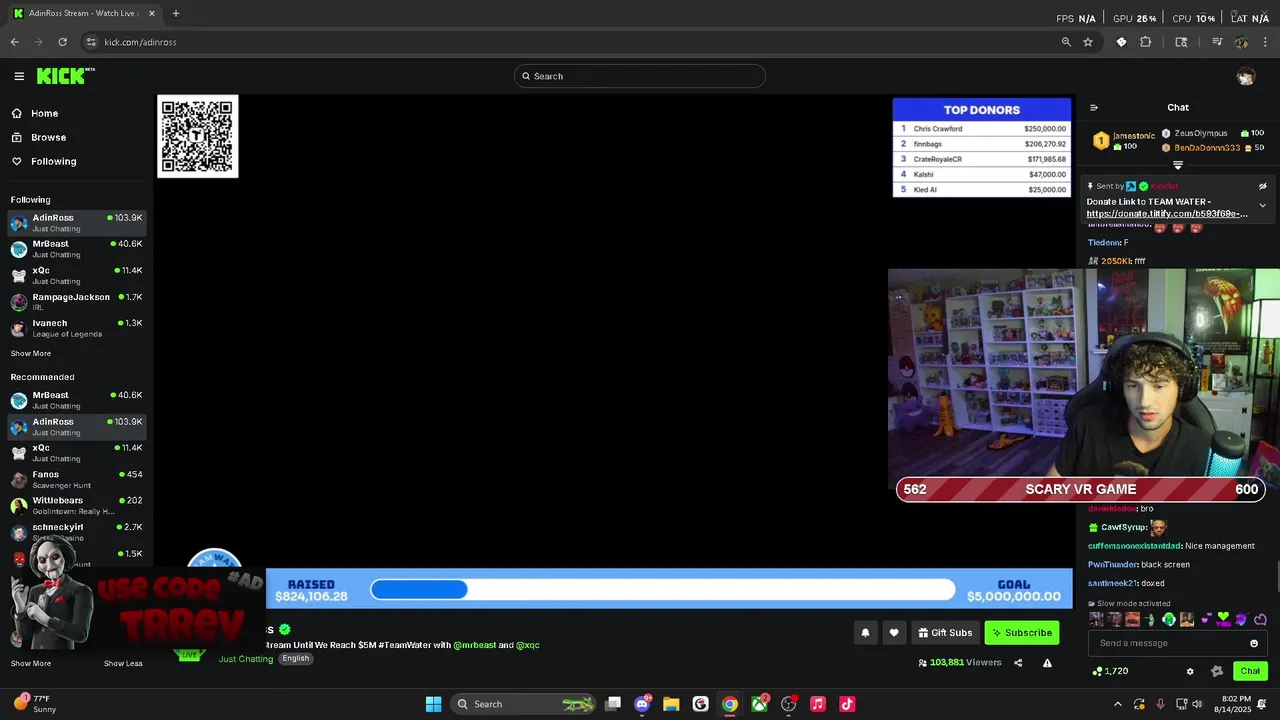The height and width of the screenshot is (720, 1280).
Task: Open Chrome extensions puzzle icon
Action: click(x=1146, y=42)
